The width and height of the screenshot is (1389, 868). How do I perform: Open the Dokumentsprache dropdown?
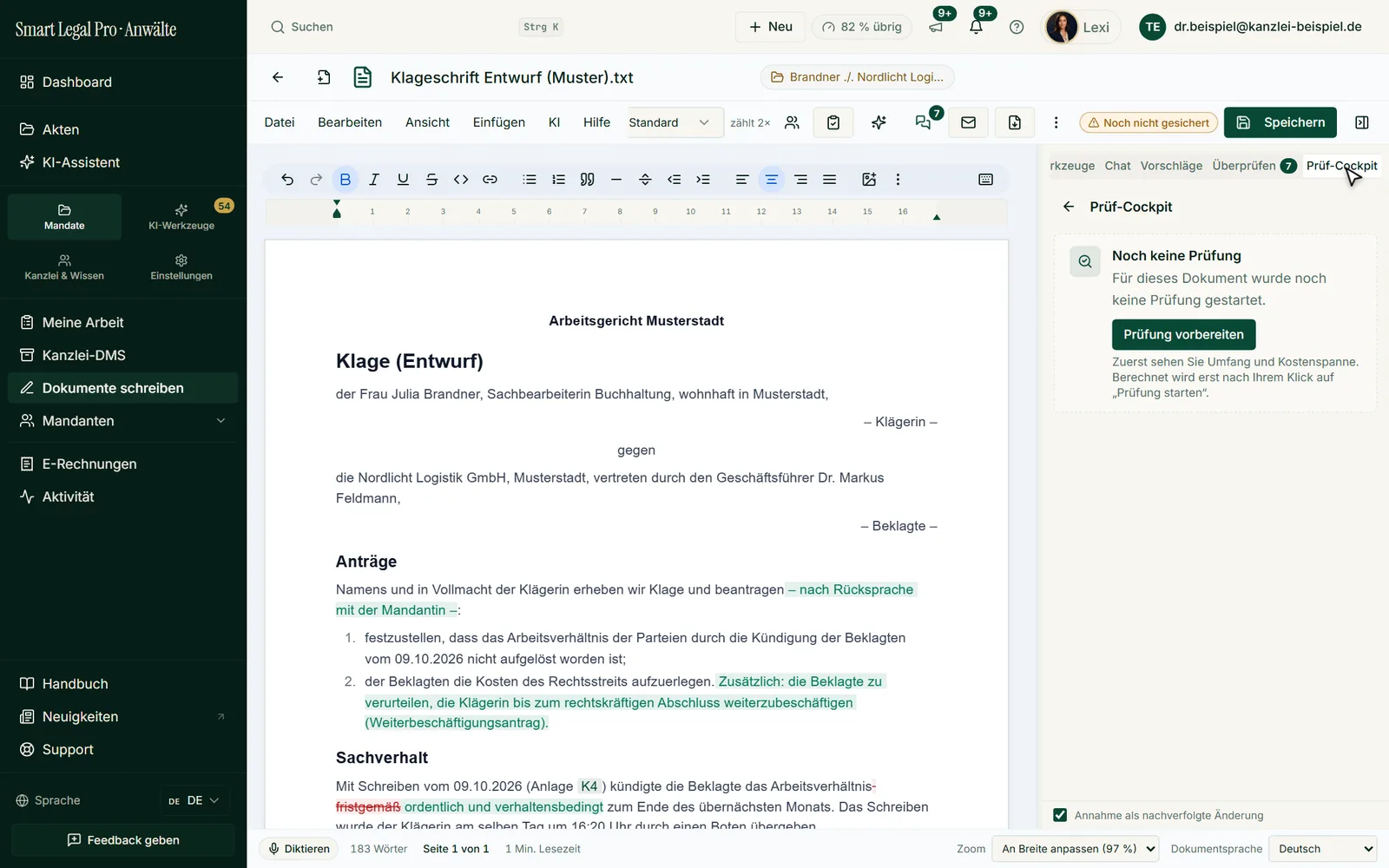point(1322,849)
